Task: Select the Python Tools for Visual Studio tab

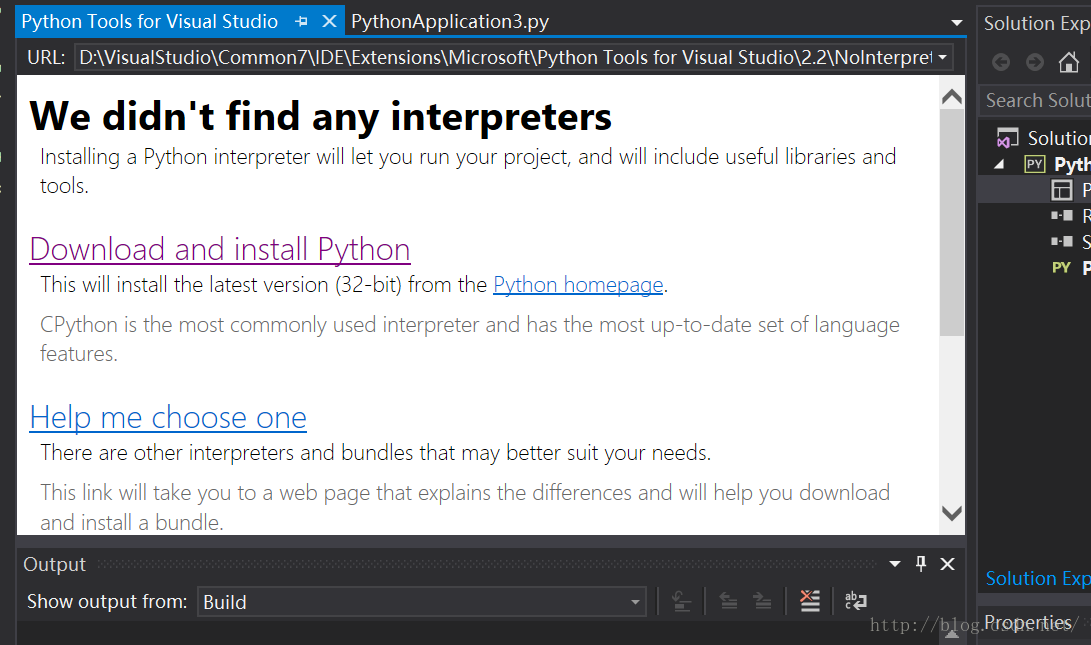Action: pyautogui.click(x=150, y=22)
